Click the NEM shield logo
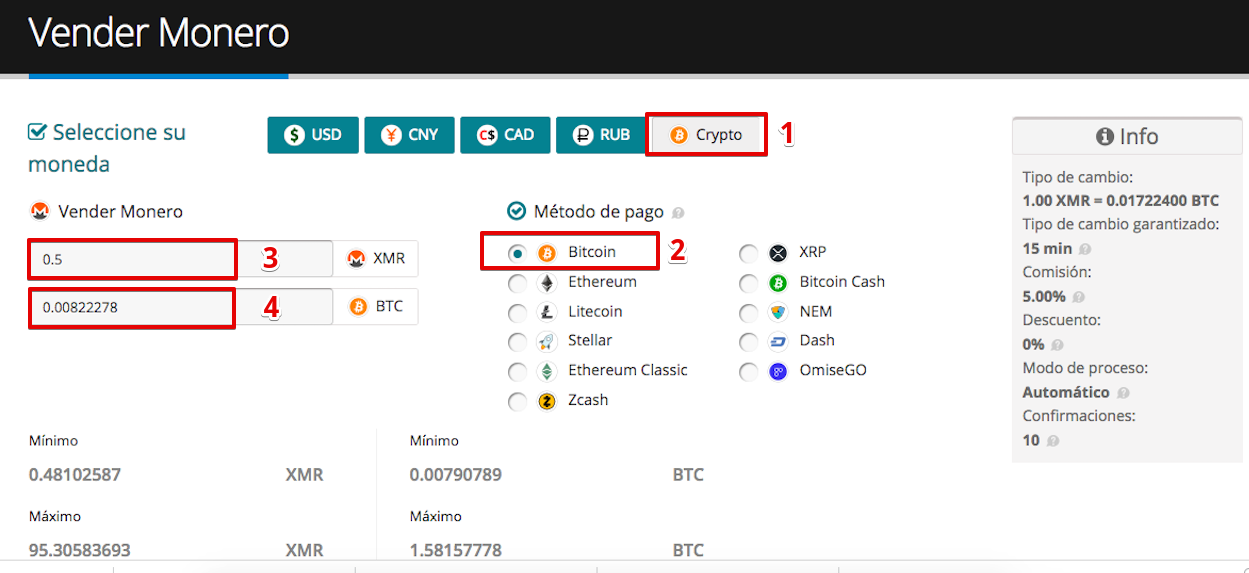Screen dimensions: 1249x573 pos(779,312)
